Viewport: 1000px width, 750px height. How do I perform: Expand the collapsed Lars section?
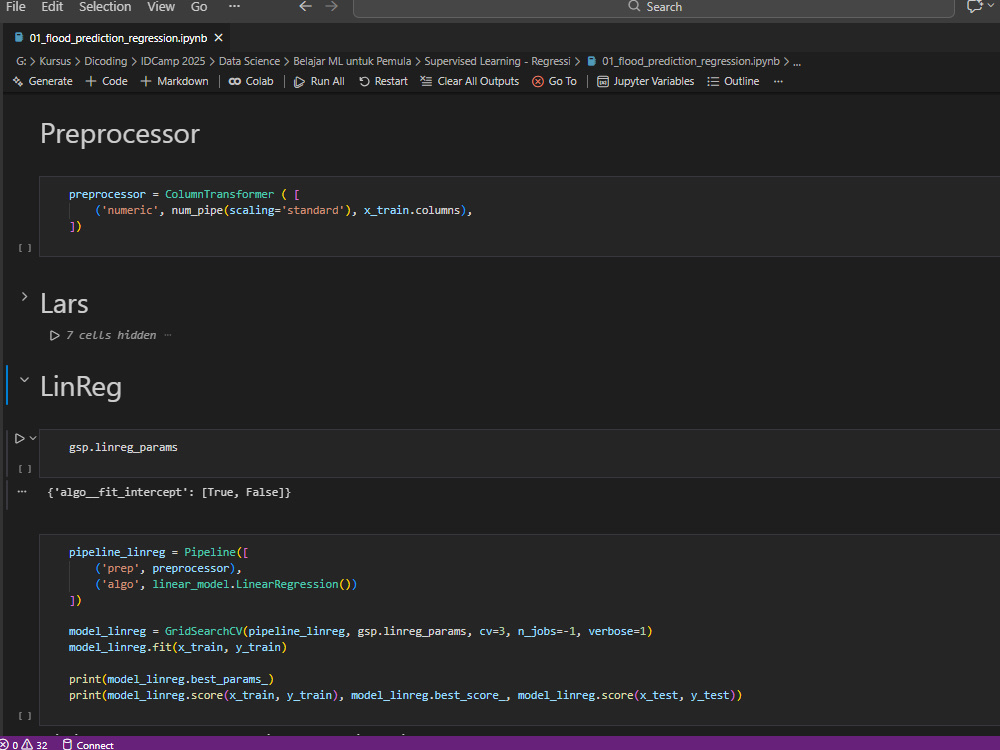[x=24, y=297]
